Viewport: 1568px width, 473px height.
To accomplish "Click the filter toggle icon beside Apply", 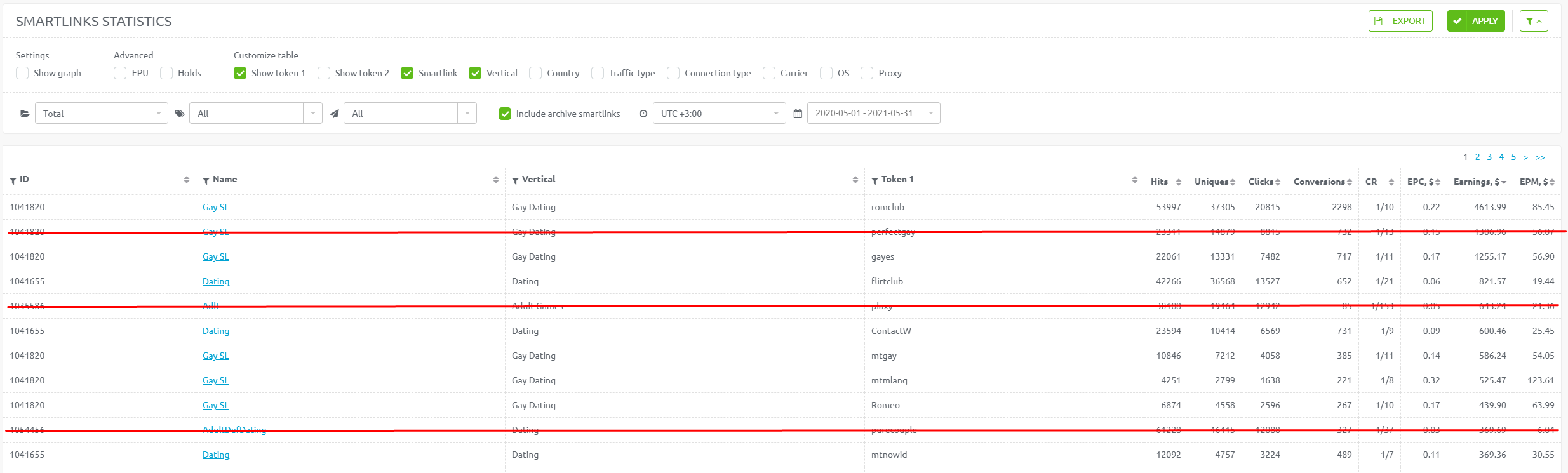I will point(1534,21).
